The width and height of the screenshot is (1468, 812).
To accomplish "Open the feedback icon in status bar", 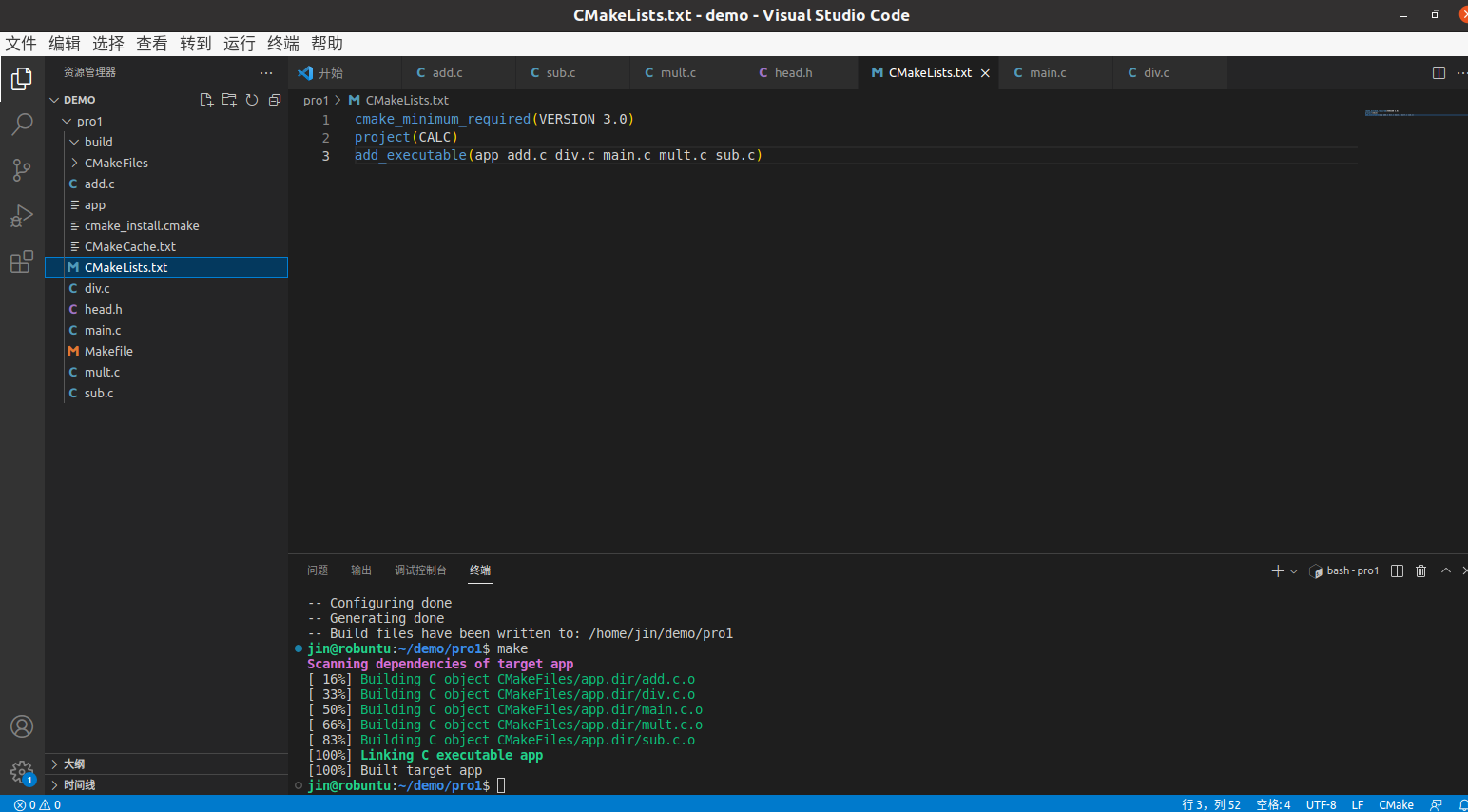I will (1436, 804).
